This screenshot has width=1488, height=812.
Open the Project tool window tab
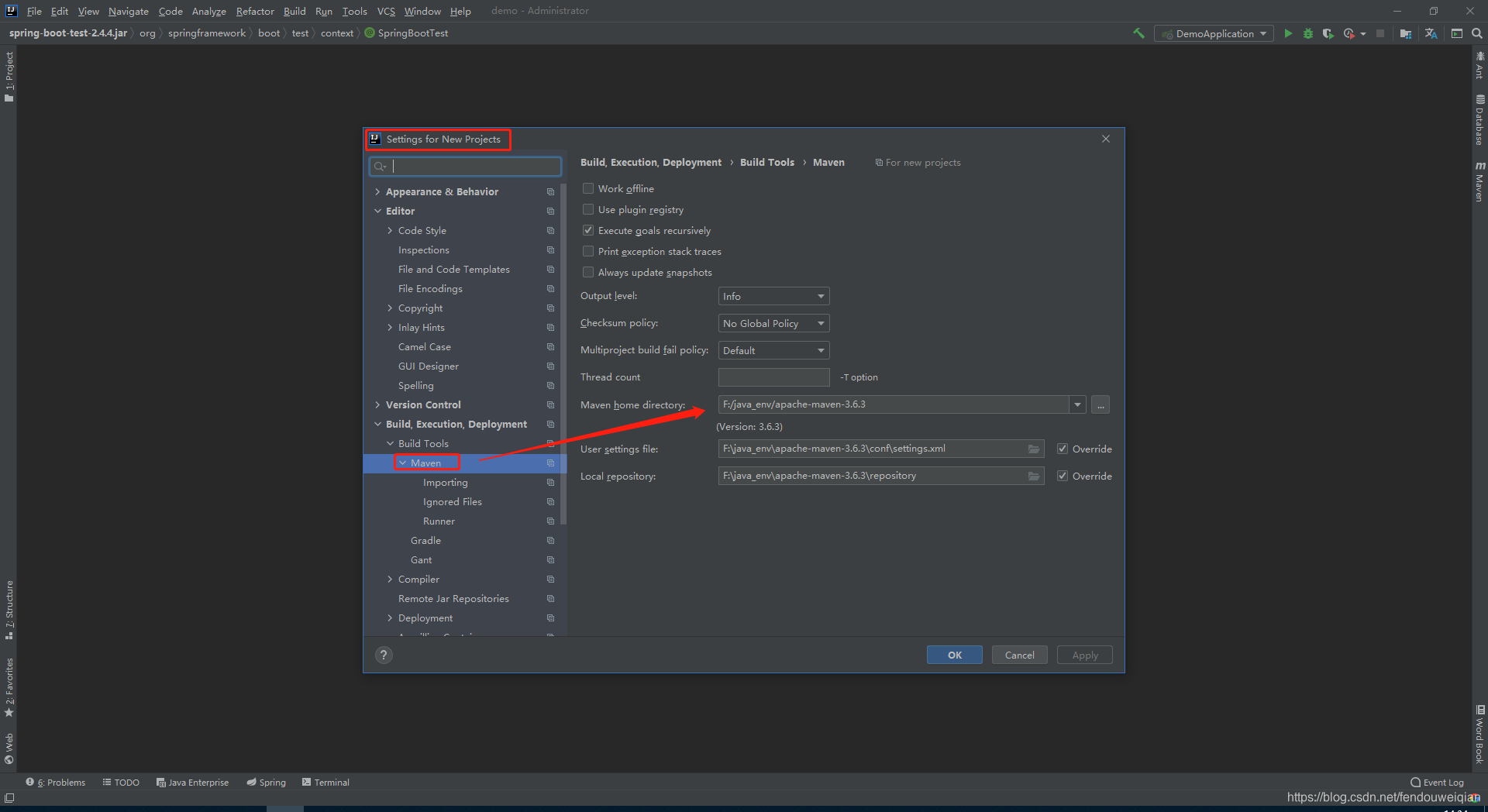pyautogui.click(x=9, y=77)
